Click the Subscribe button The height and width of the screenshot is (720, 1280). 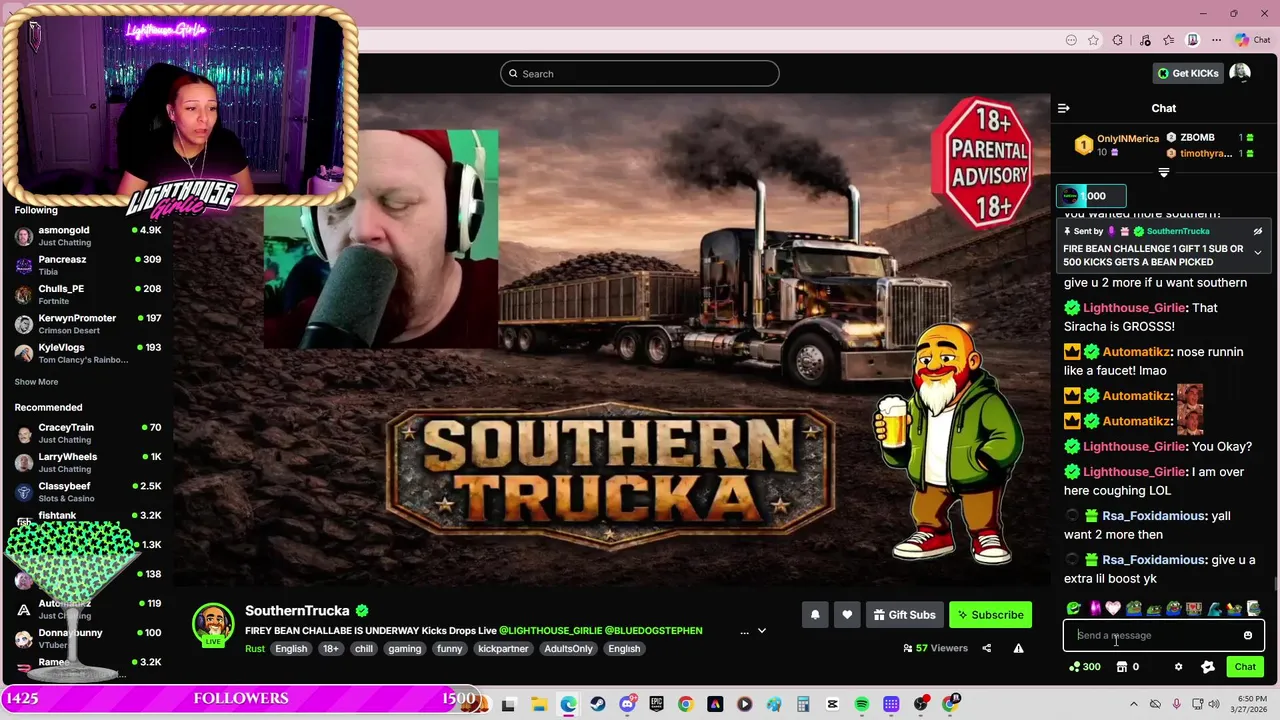(x=990, y=615)
